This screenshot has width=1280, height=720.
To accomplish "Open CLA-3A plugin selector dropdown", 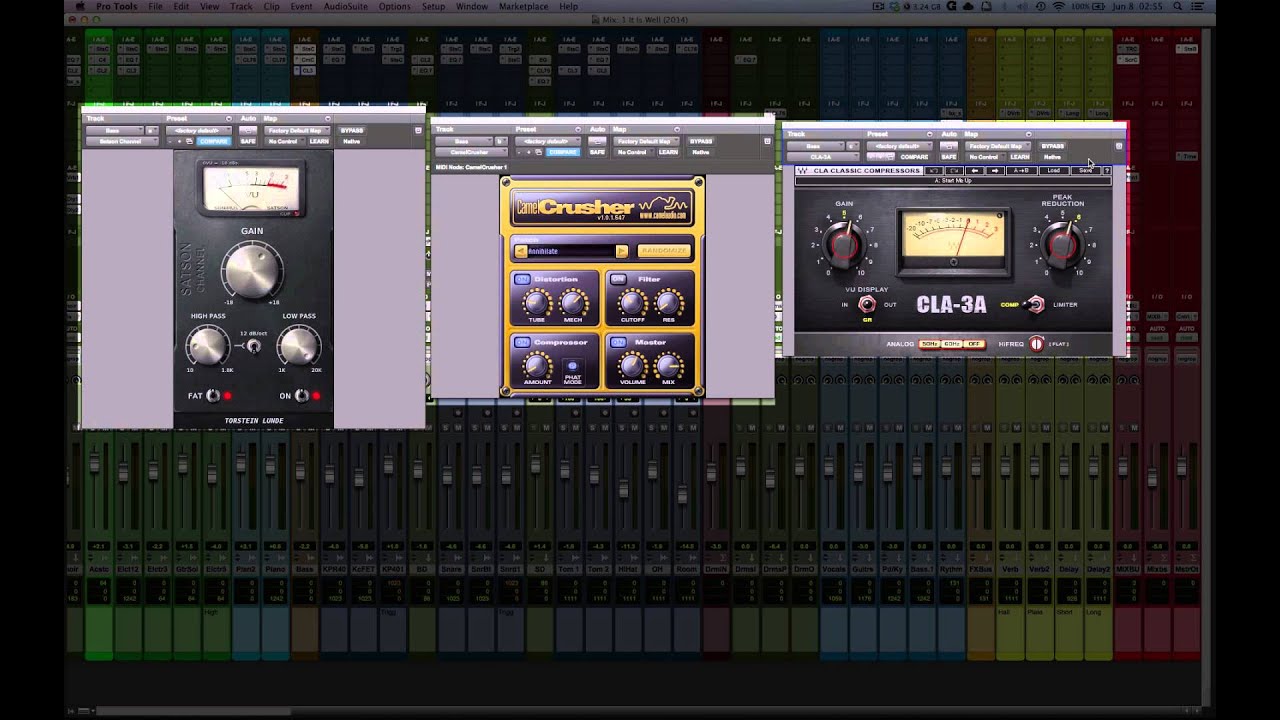I will coord(822,157).
